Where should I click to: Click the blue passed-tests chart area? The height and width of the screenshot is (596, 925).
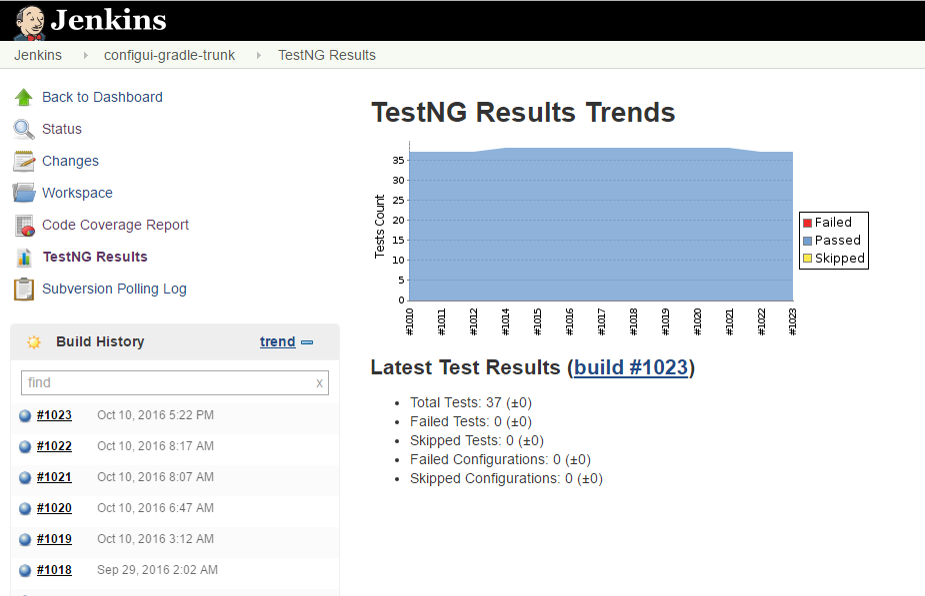click(601, 225)
